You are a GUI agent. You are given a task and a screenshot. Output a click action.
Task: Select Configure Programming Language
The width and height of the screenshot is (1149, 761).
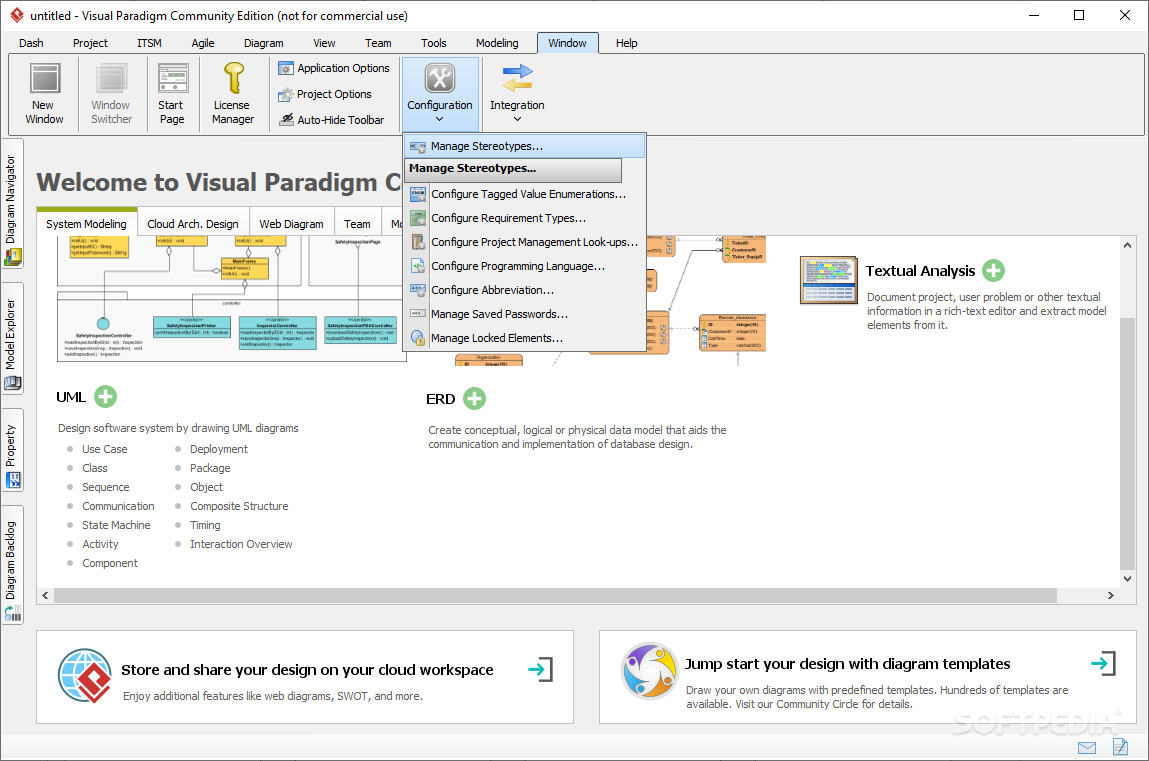click(525, 267)
